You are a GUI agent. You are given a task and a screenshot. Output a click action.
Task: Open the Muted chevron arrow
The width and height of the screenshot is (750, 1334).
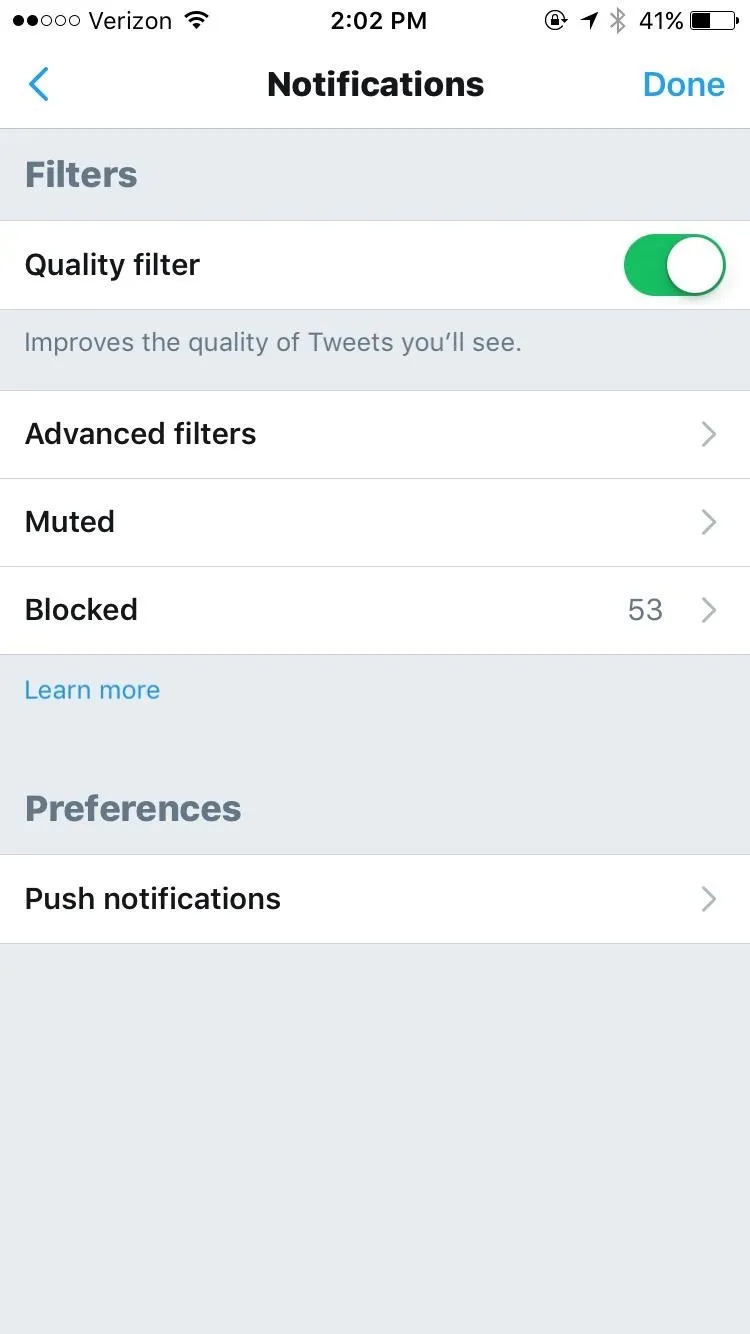[x=709, y=522]
